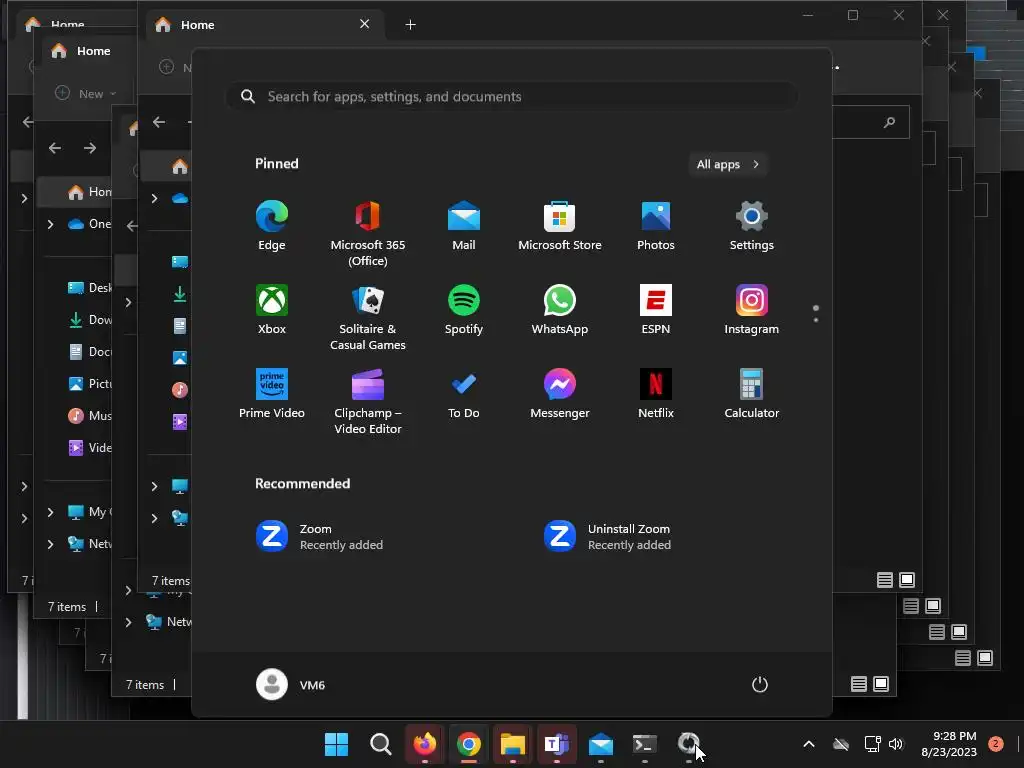Switch to Firefox on the taskbar

[x=424, y=744]
